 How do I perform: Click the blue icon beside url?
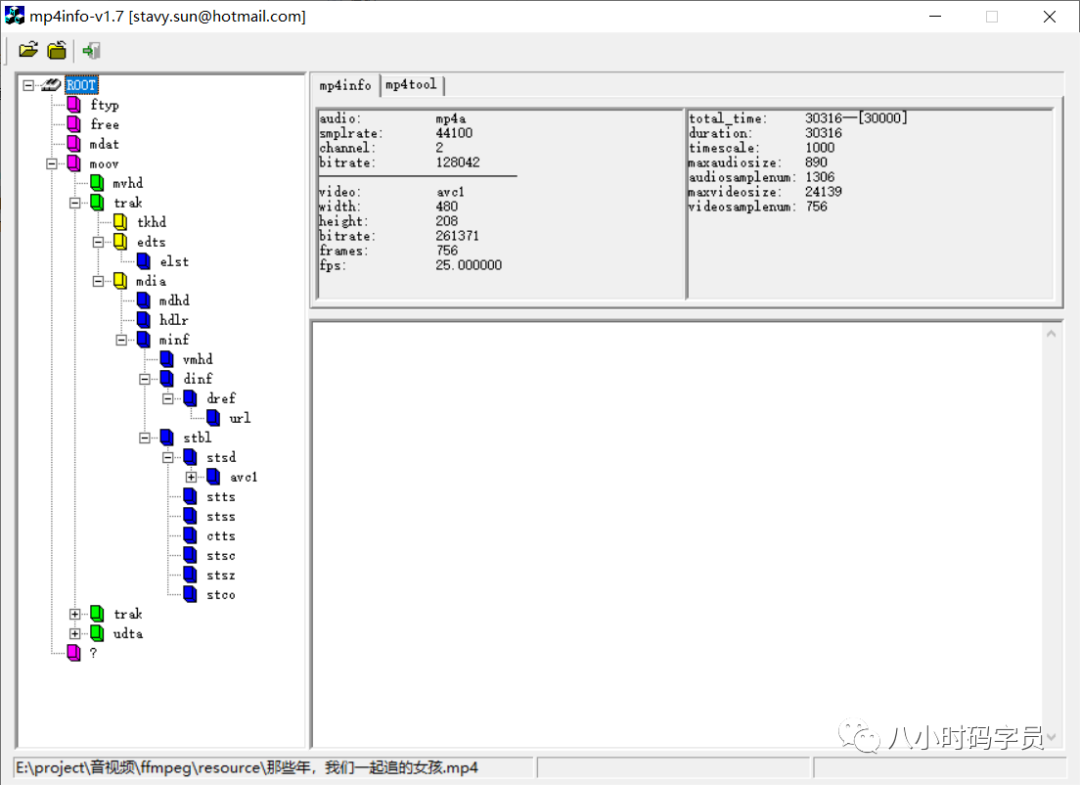[214, 418]
